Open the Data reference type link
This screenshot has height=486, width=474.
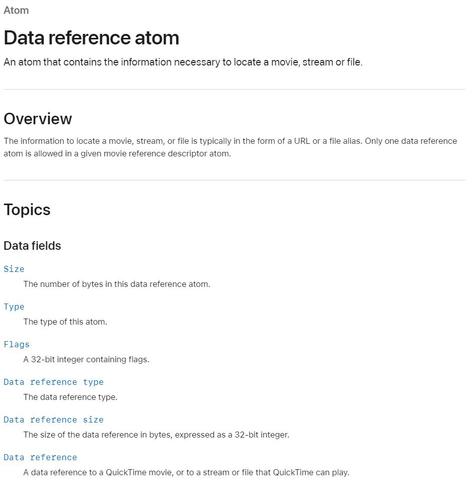point(54,382)
